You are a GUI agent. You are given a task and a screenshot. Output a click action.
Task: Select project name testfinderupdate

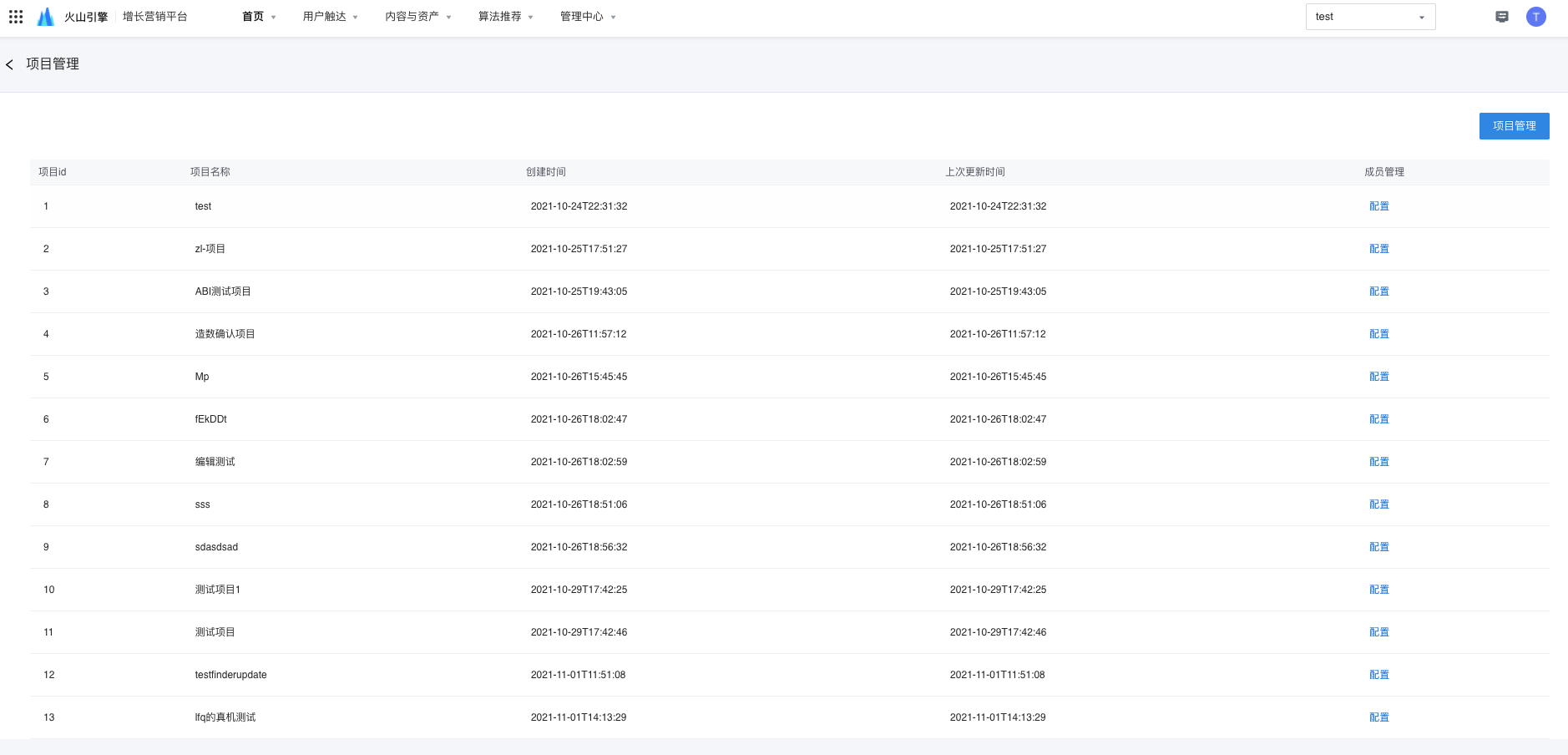pos(231,675)
